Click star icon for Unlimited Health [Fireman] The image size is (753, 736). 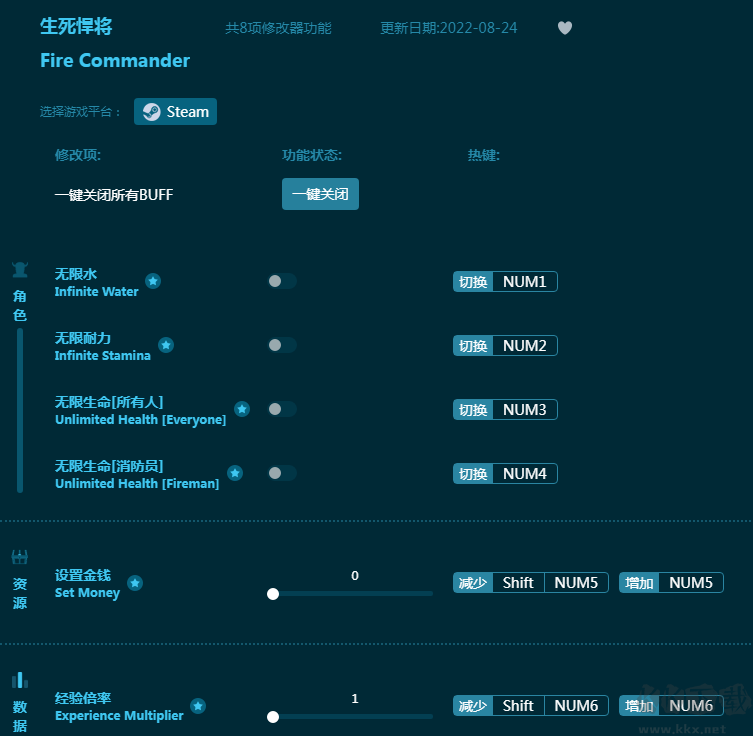coord(235,473)
